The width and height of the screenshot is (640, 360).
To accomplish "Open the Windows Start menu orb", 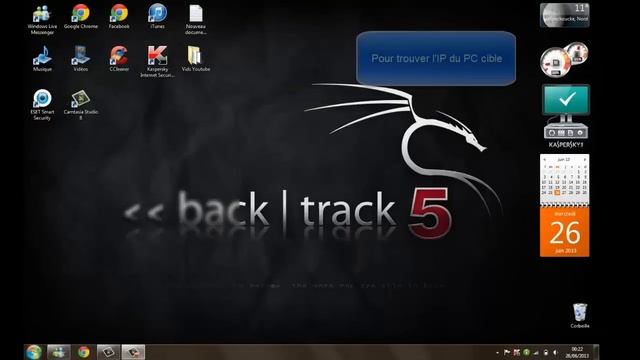I will coord(34,352).
